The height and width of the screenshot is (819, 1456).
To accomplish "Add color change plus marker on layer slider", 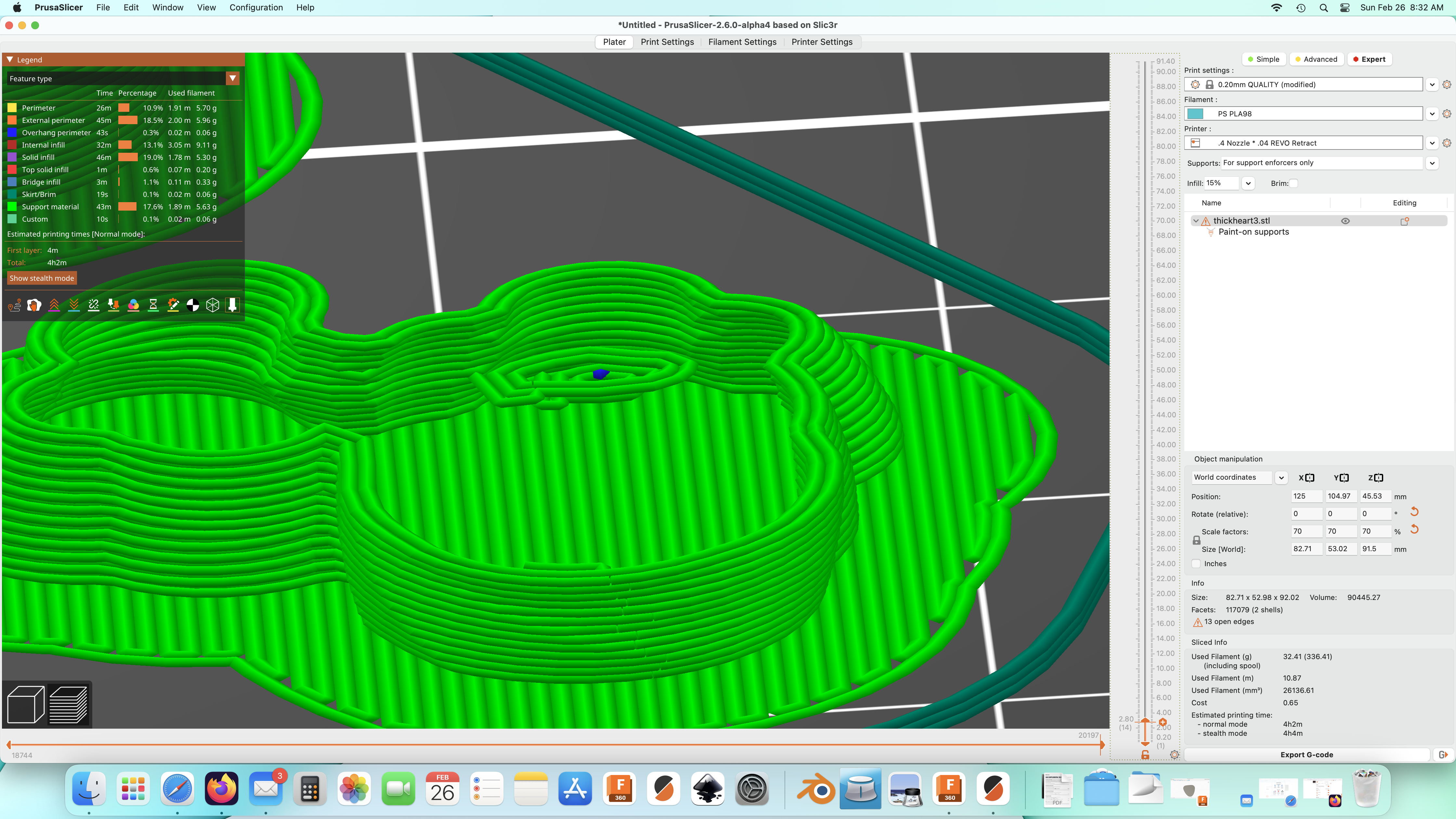I will coord(1163,722).
